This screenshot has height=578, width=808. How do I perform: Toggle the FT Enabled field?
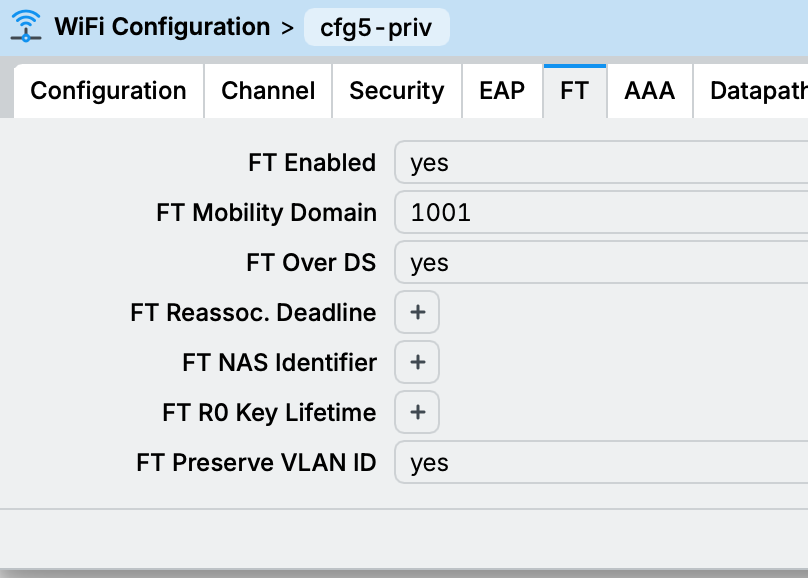pyautogui.click(x=601, y=162)
